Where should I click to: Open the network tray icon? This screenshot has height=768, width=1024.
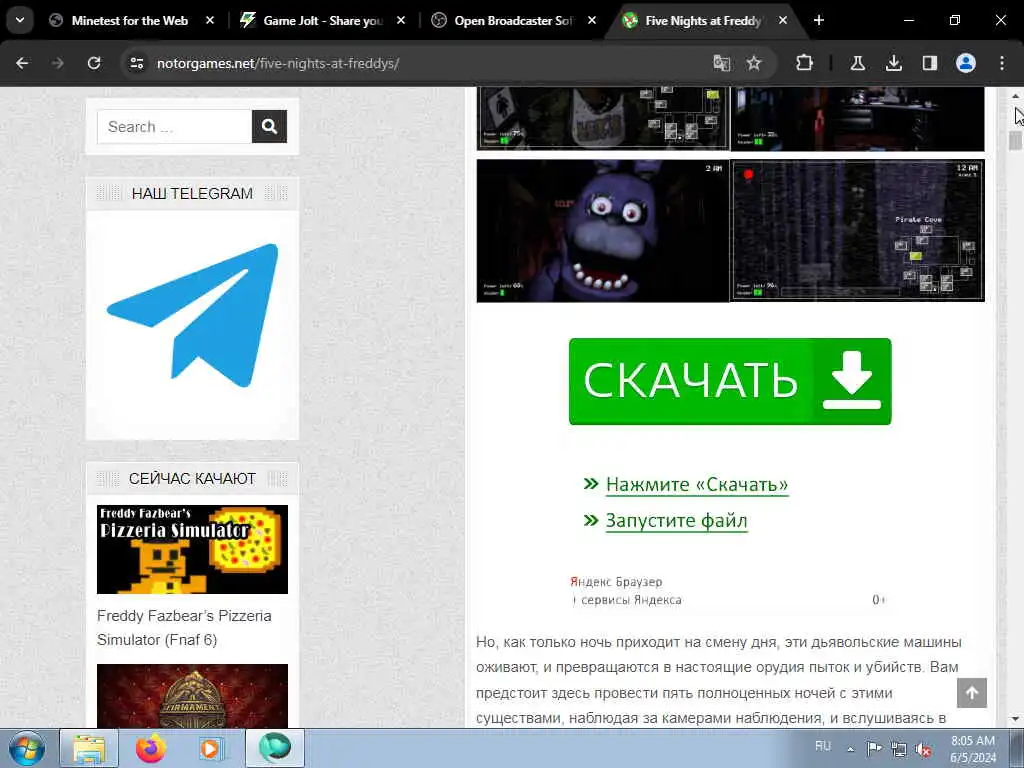point(899,749)
